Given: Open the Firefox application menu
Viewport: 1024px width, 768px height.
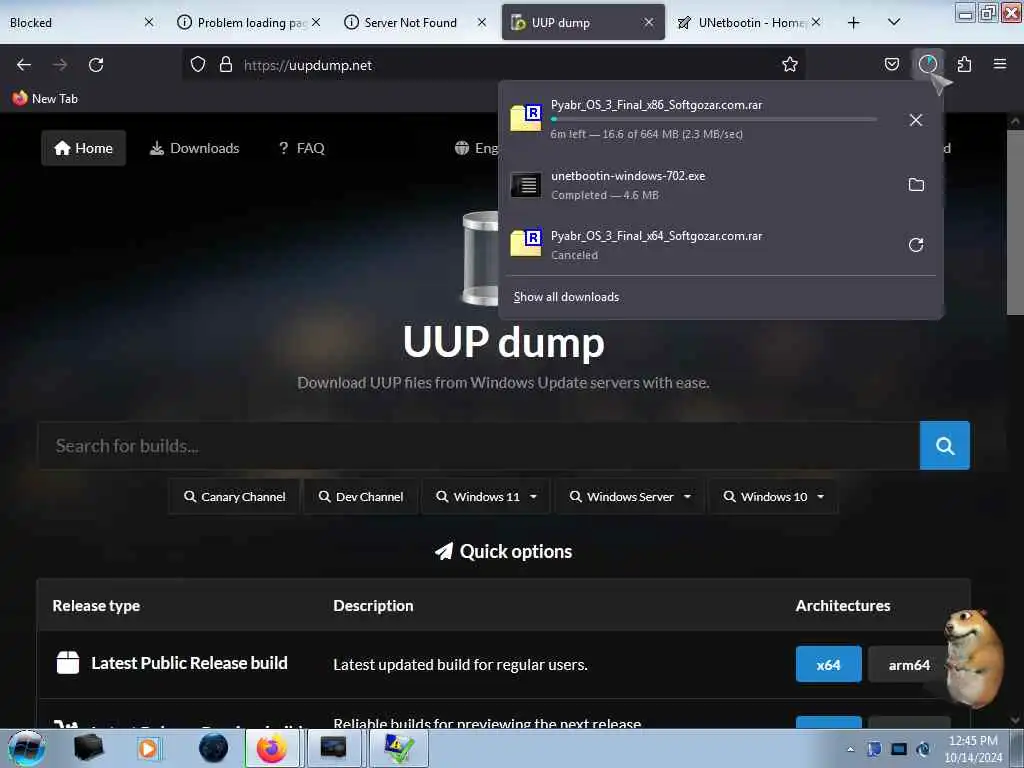Looking at the screenshot, I should point(999,64).
